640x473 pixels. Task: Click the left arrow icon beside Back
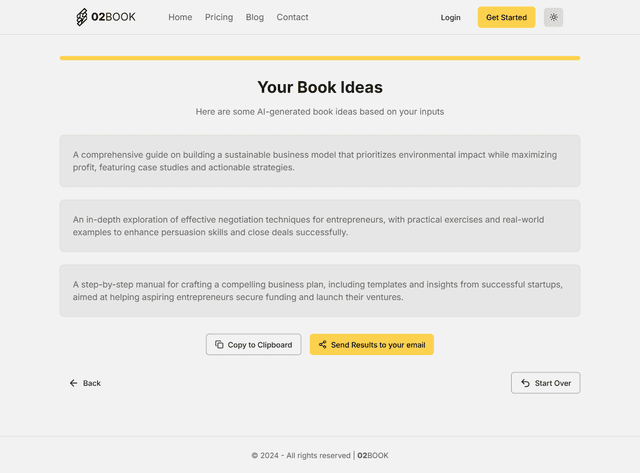(x=73, y=383)
